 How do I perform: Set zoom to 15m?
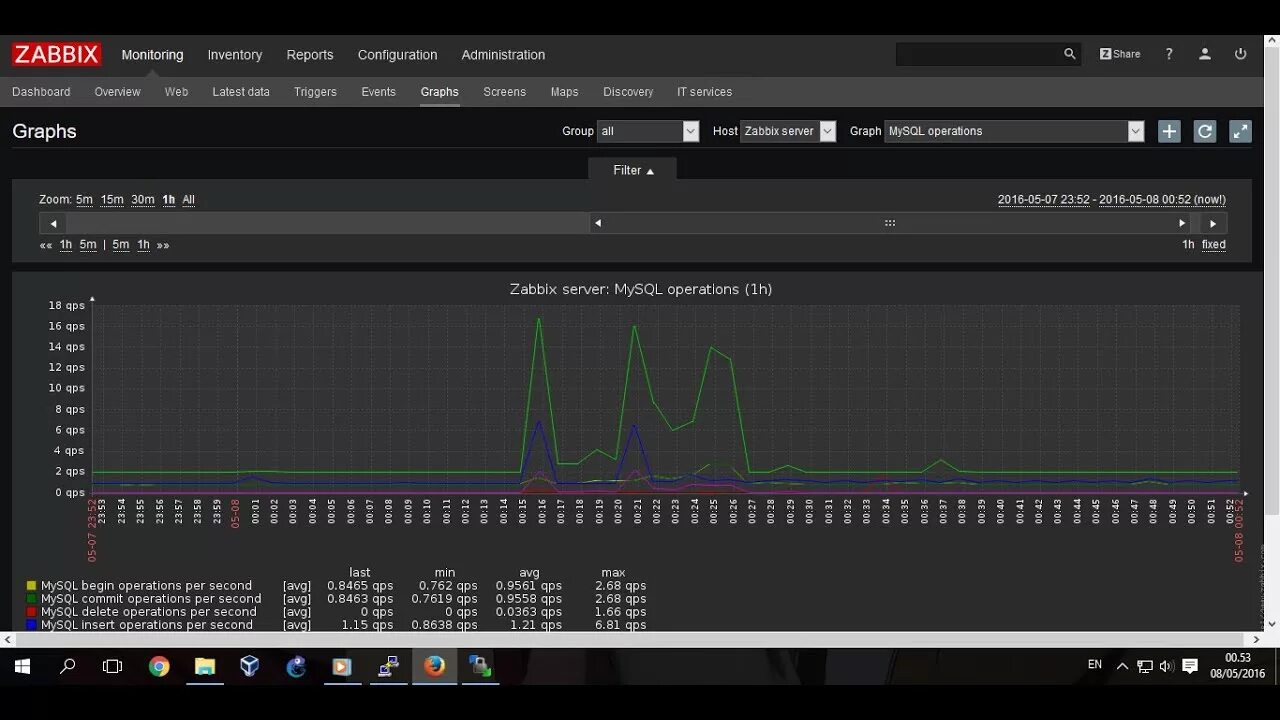(x=112, y=200)
